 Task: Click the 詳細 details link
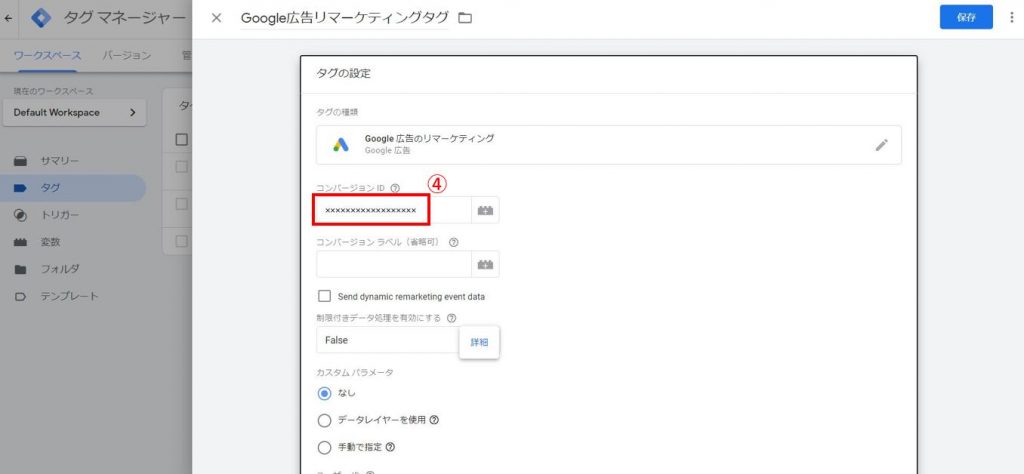479,342
